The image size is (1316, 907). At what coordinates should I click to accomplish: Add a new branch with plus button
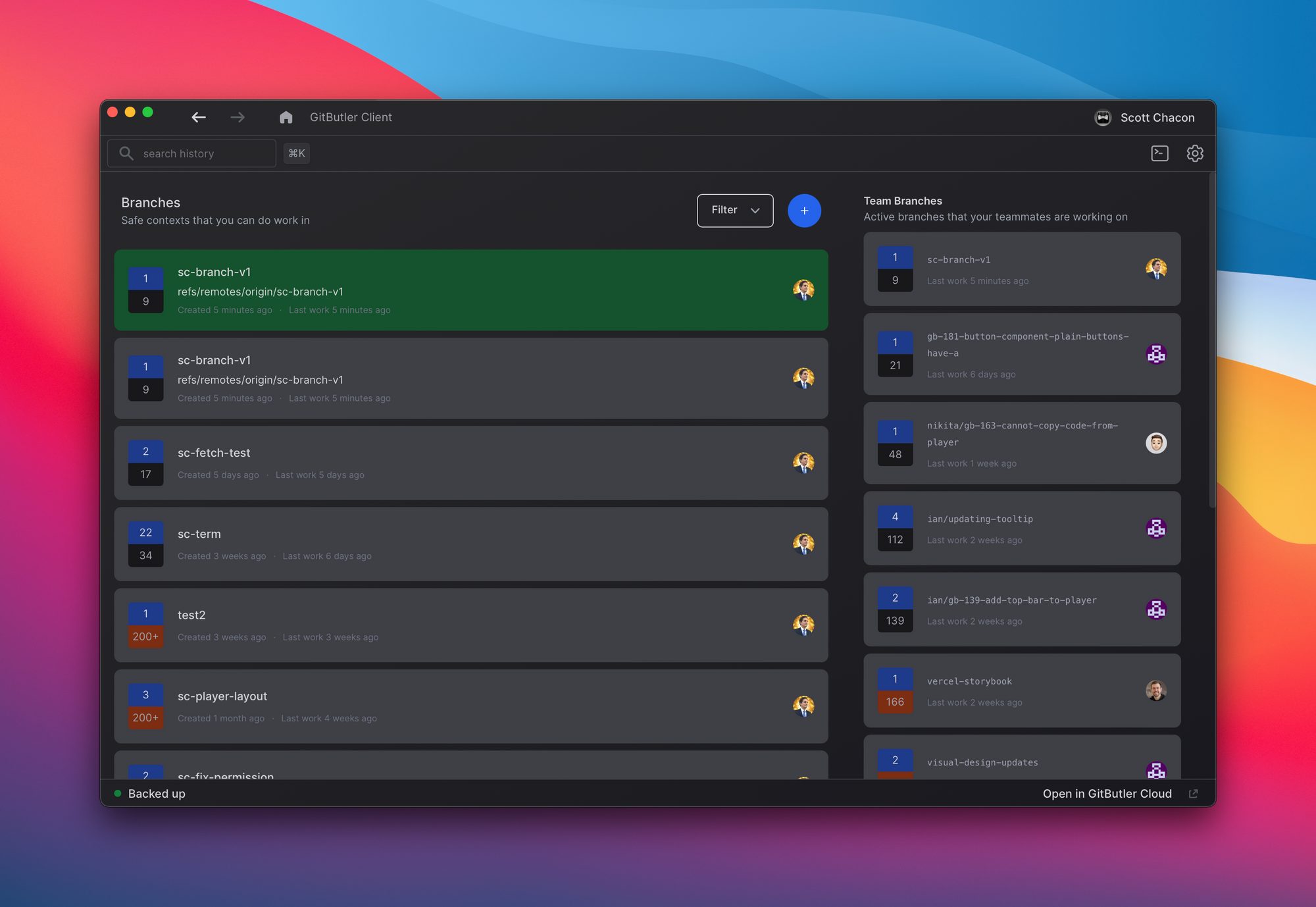pyautogui.click(x=804, y=211)
